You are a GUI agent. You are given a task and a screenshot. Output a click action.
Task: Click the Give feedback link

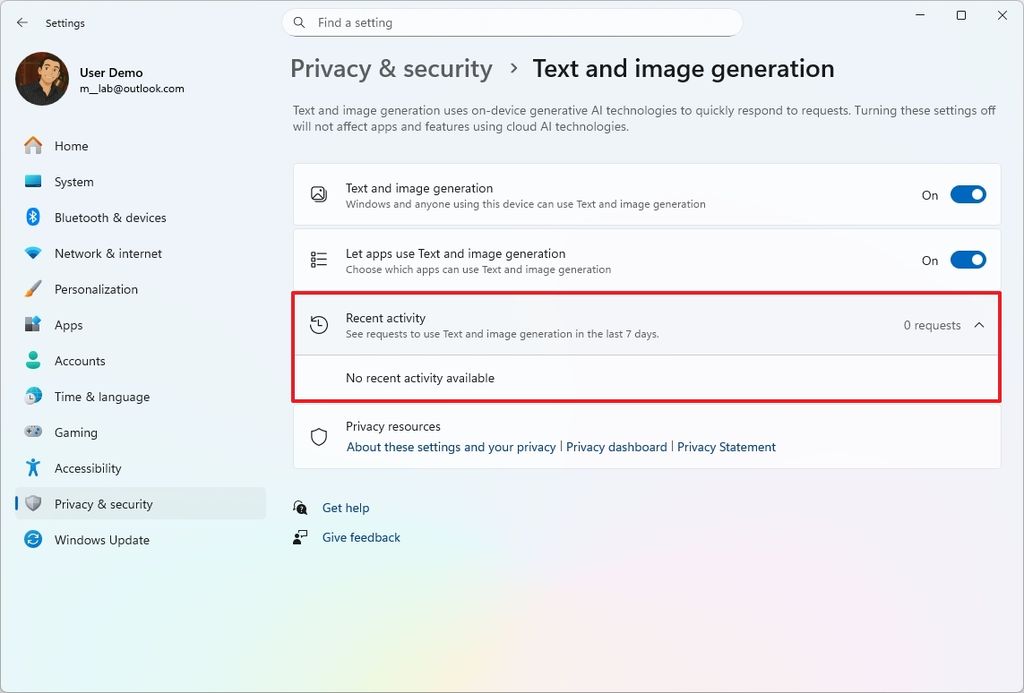click(361, 538)
